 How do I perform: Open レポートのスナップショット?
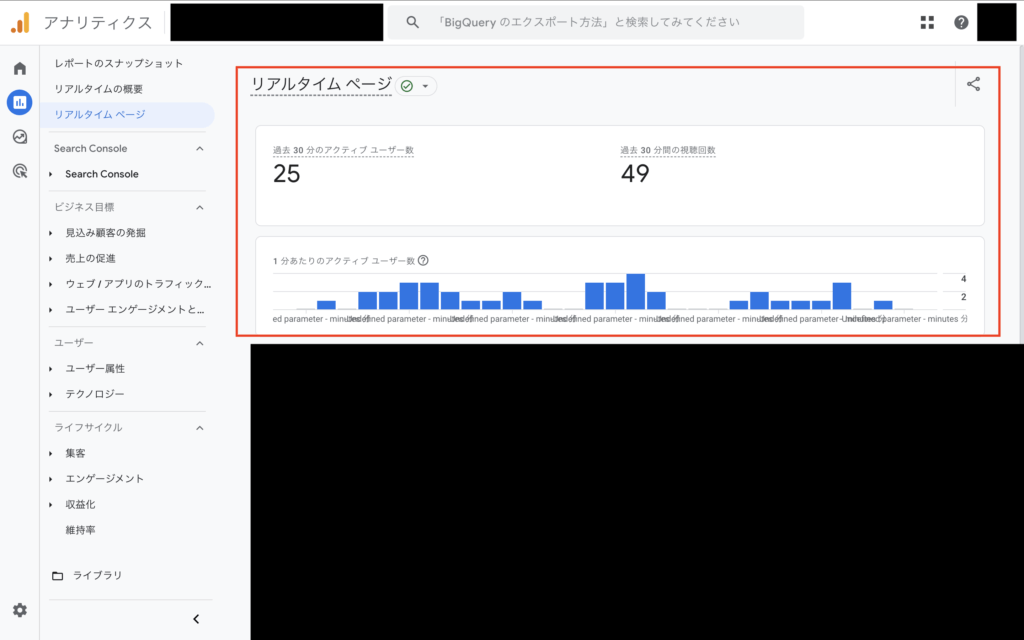tap(120, 62)
